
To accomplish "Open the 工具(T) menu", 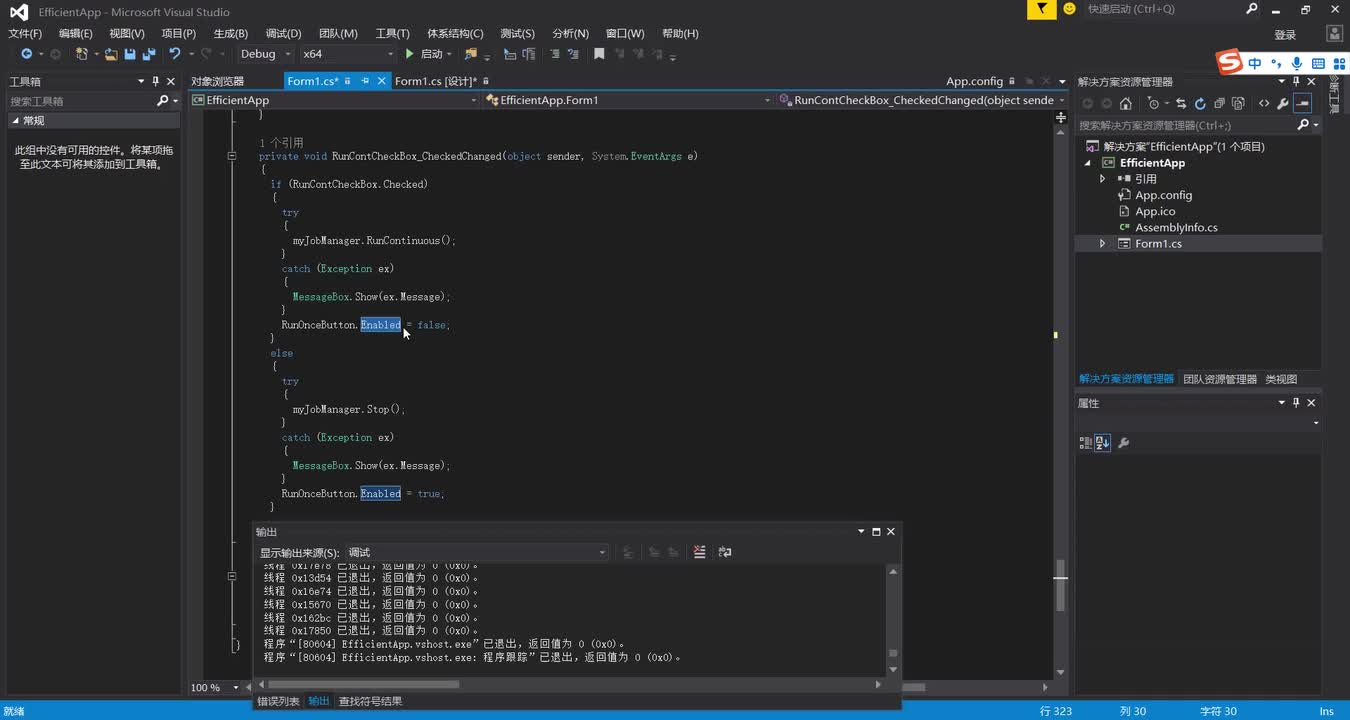I will pos(392,33).
